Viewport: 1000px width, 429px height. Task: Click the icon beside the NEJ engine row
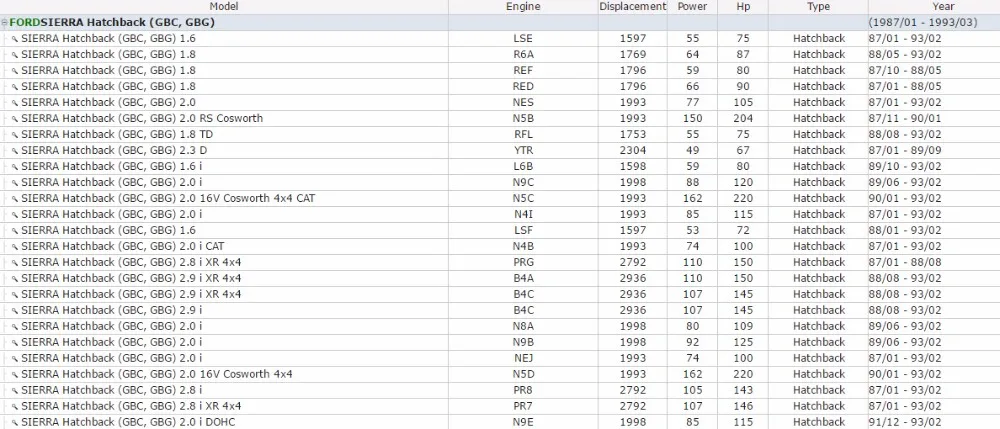click(x=15, y=358)
